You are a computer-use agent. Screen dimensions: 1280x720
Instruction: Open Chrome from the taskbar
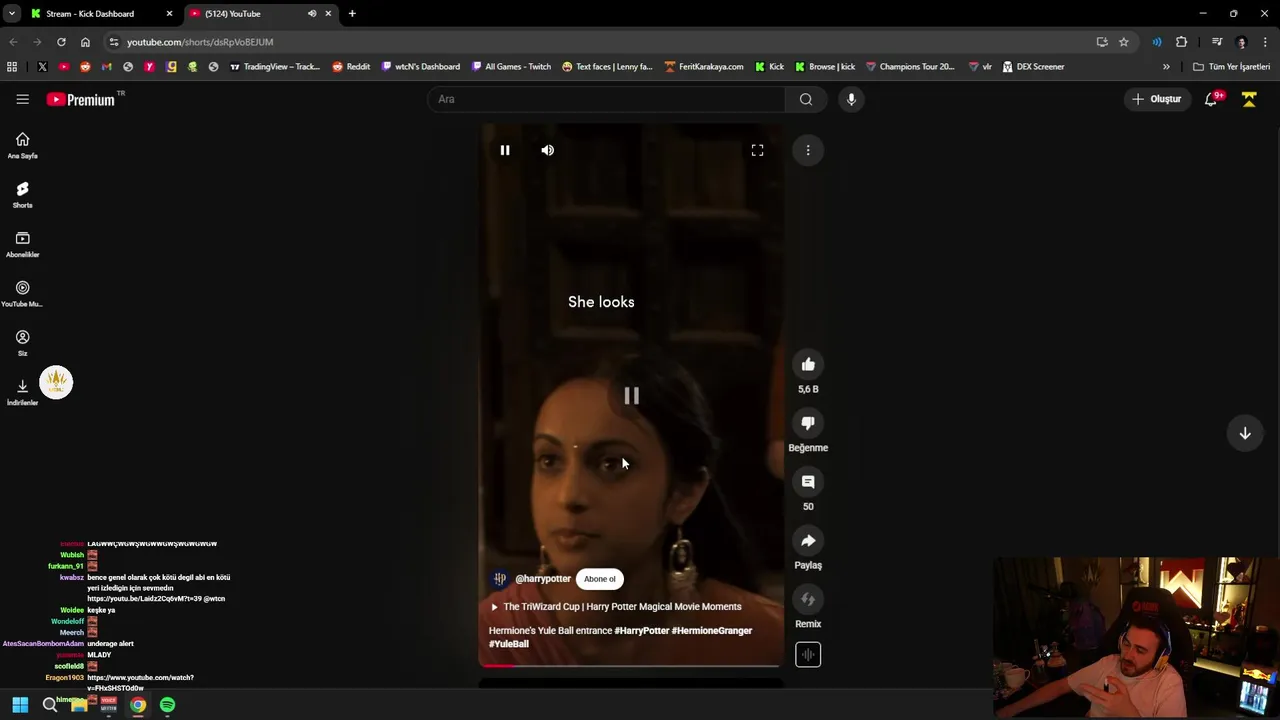coord(138,705)
